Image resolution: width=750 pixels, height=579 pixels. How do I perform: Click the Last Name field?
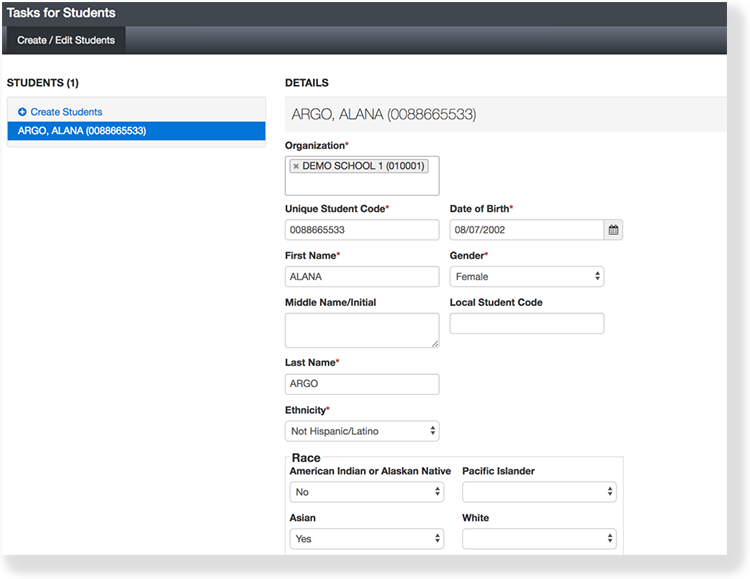pos(362,384)
